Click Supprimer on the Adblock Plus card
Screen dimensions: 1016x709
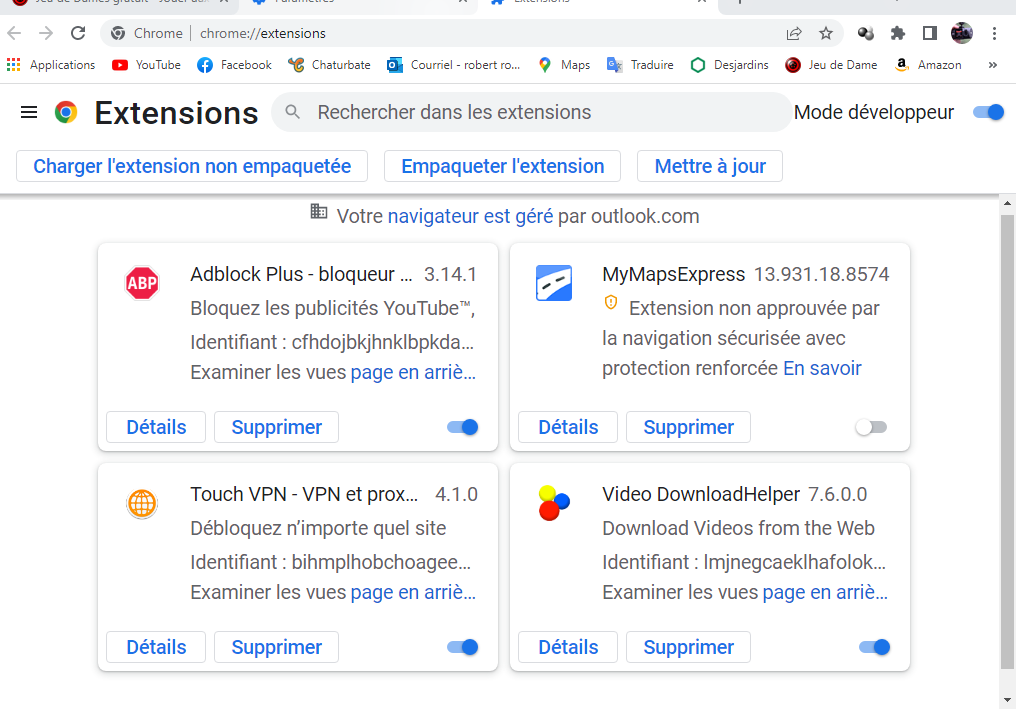(277, 427)
